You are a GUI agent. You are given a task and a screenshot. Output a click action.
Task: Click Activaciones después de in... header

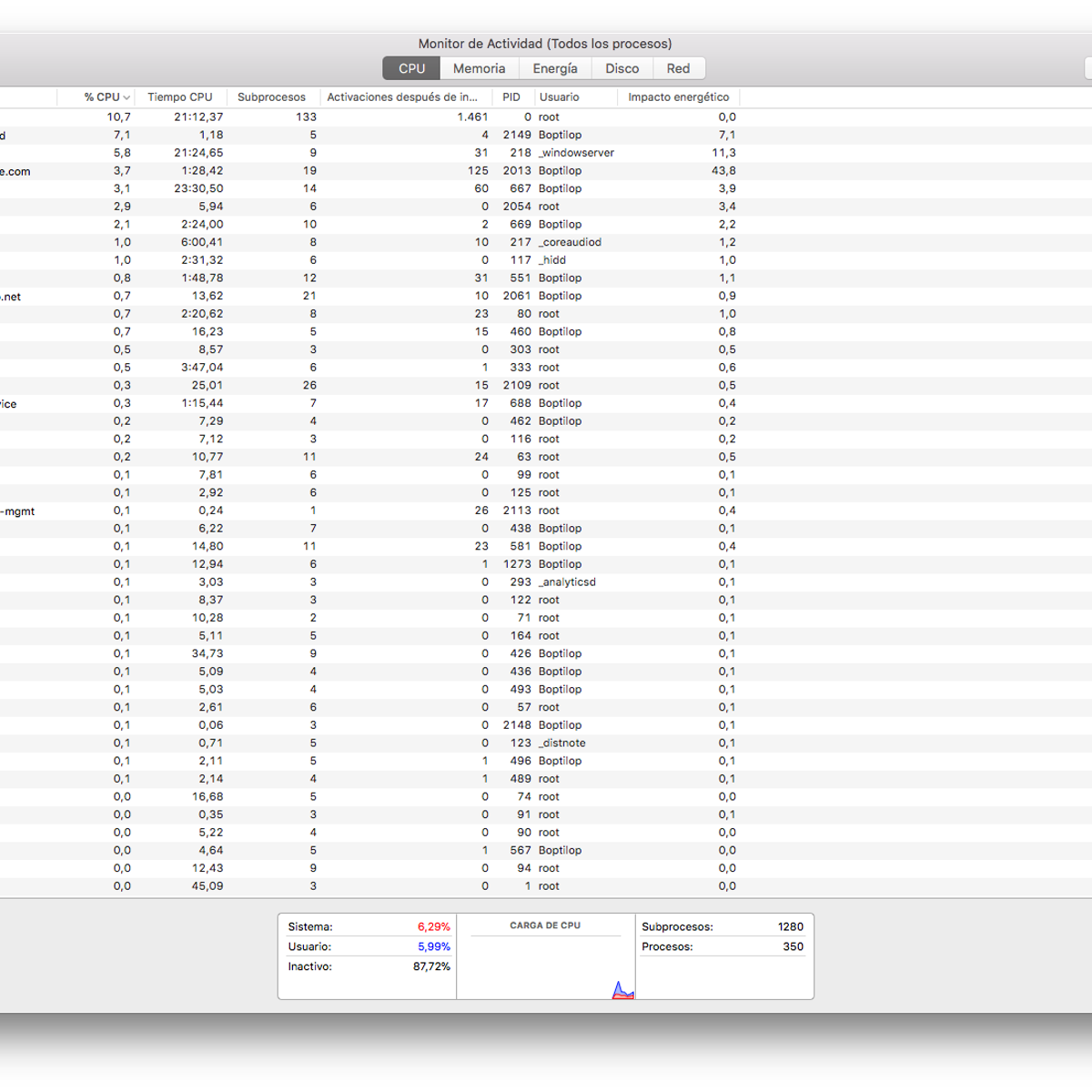click(402, 97)
